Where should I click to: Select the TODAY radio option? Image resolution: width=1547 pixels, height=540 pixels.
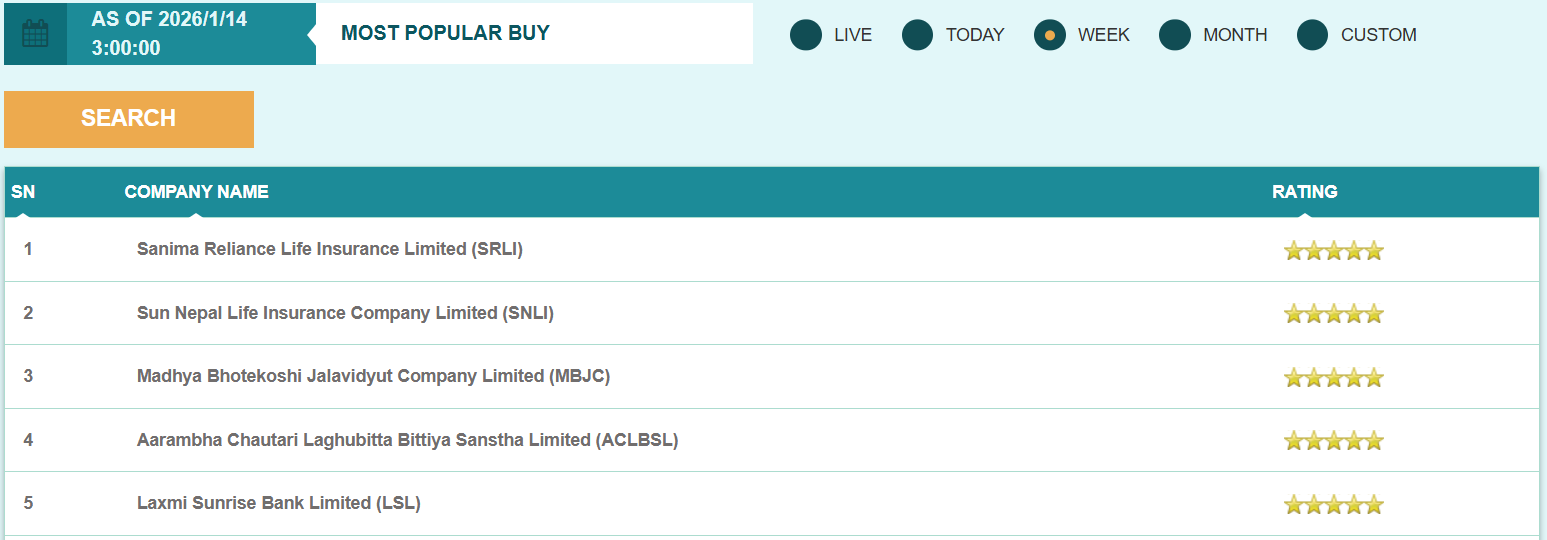[x=918, y=35]
